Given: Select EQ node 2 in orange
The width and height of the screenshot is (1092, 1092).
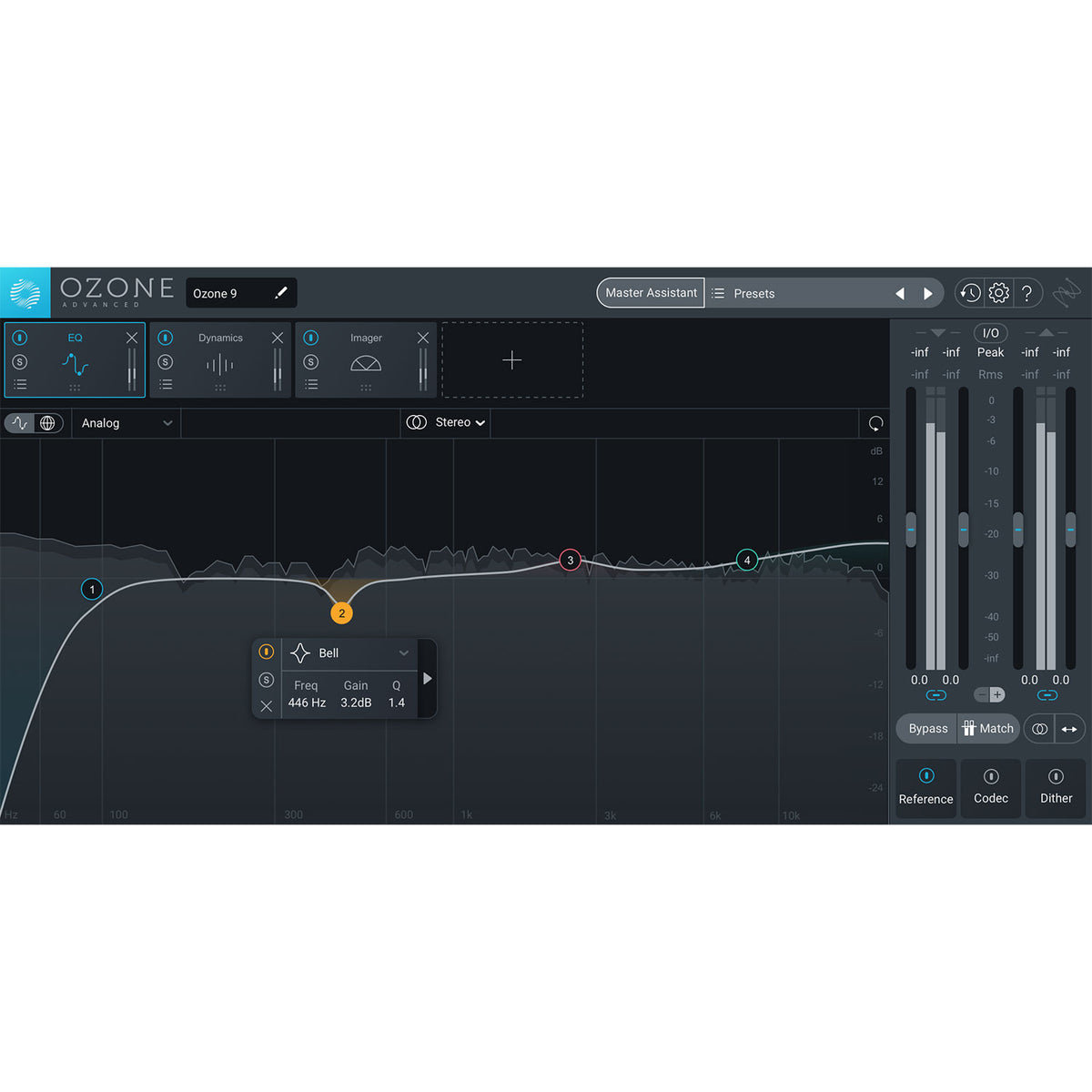Looking at the screenshot, I should pos(341,613).
